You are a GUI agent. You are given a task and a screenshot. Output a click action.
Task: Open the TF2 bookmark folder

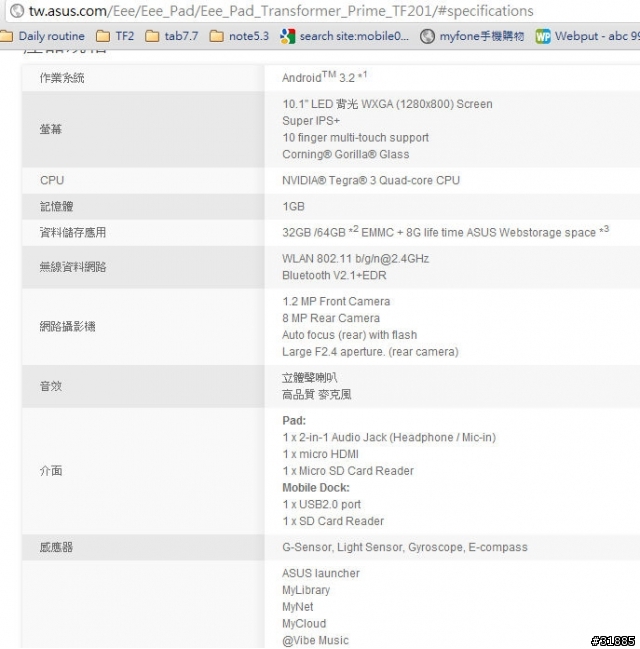pos(115,36)
